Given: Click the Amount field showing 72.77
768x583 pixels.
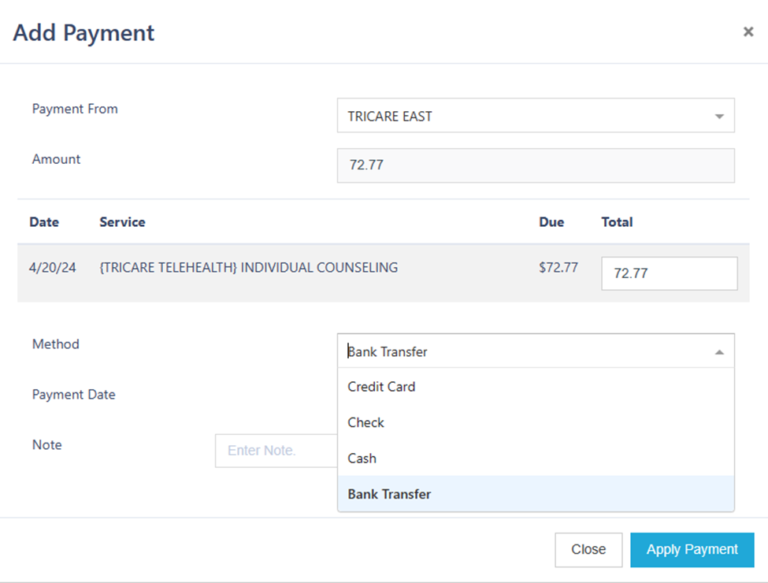Looking at the screenshot, I should (x=535, y=166).
